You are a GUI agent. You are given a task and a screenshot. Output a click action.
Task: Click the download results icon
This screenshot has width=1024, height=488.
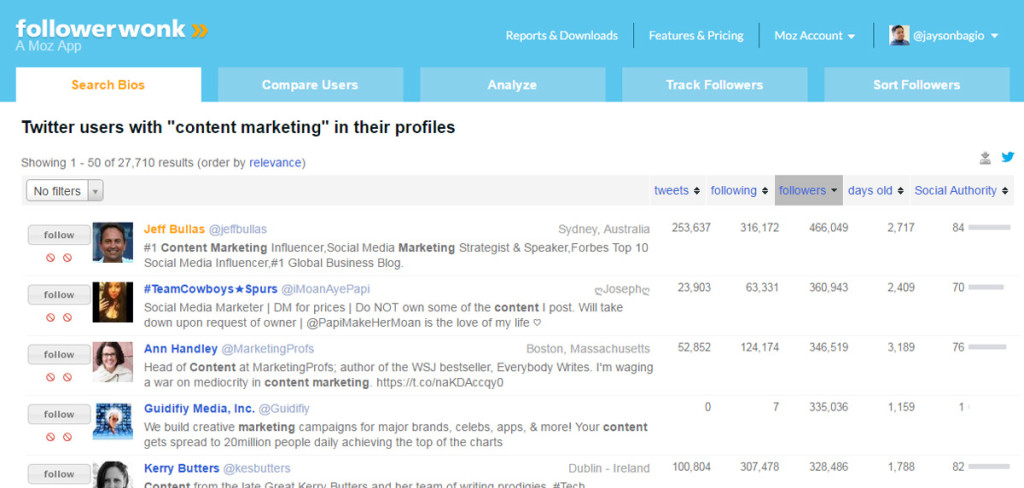click(985, 157)
